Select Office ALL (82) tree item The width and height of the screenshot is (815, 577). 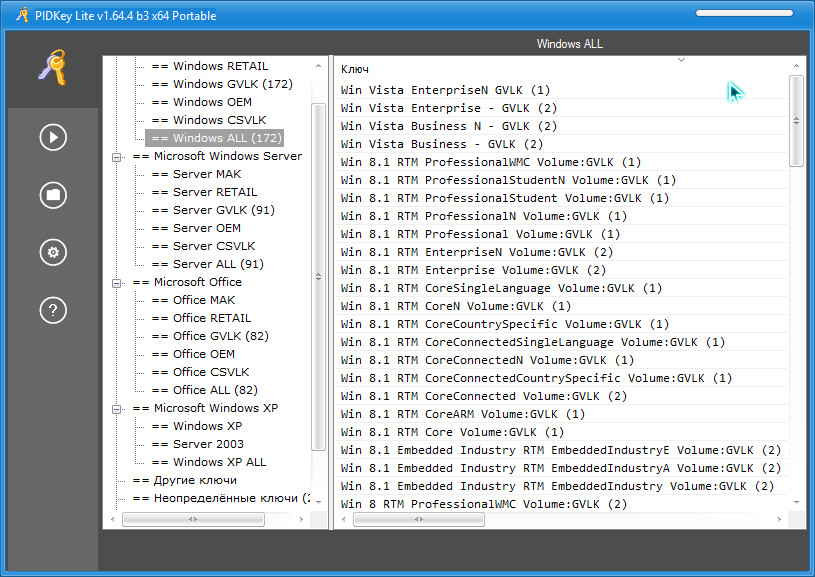click(204, 390)
